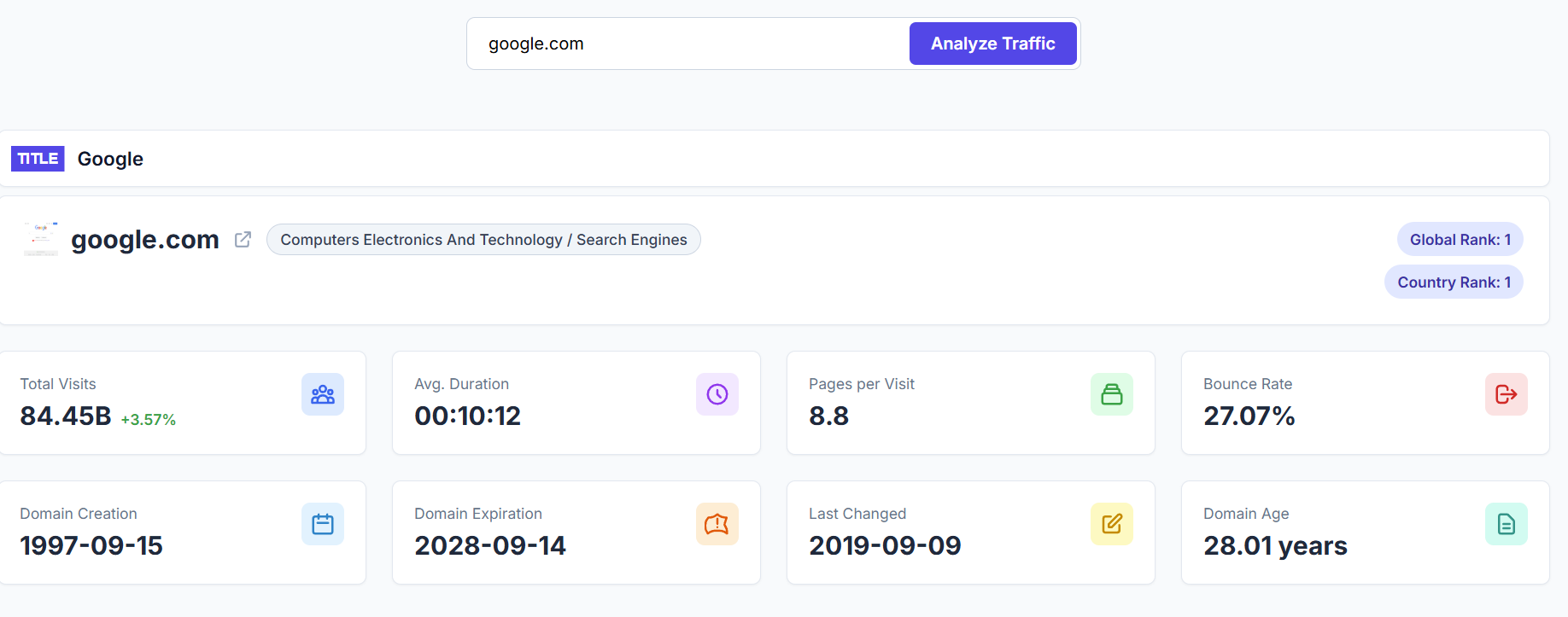Image resolution: width=1568 pixels, height=617 pixels.
Task: Select the 28.01 years domain age
Action: 1275,546
